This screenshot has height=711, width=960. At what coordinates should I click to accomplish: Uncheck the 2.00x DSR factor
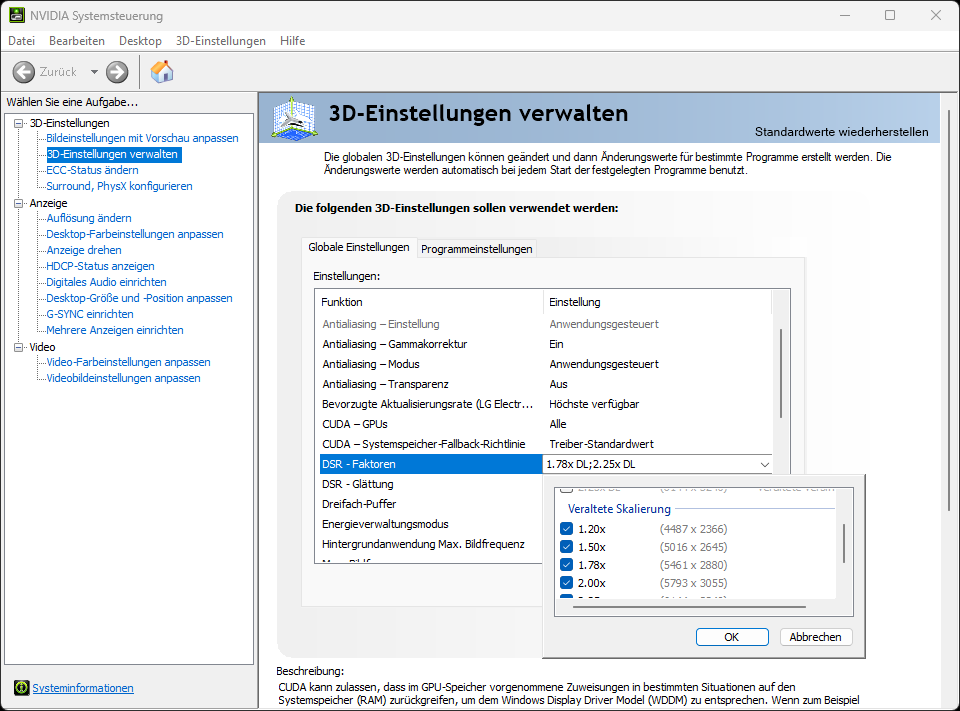pyautogui.click(x=566, y=583)
